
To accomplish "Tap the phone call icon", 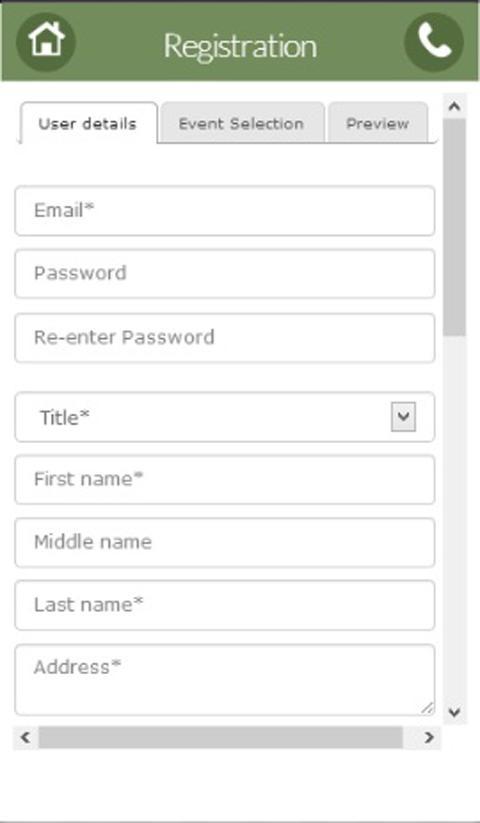I will pyautogui.click(x=434, y=41).
